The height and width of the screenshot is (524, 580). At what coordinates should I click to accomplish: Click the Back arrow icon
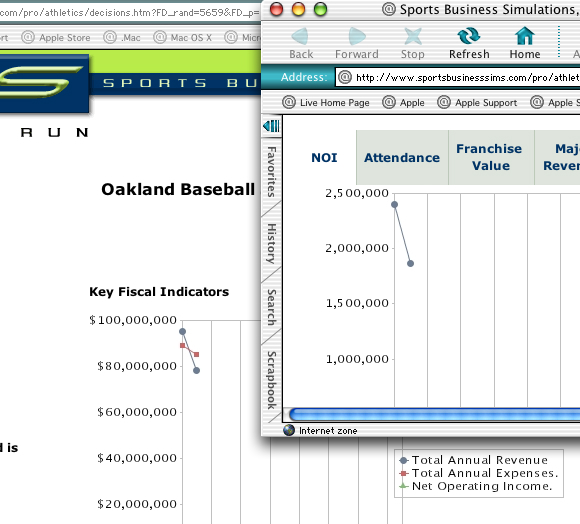[x=300, y=37]
